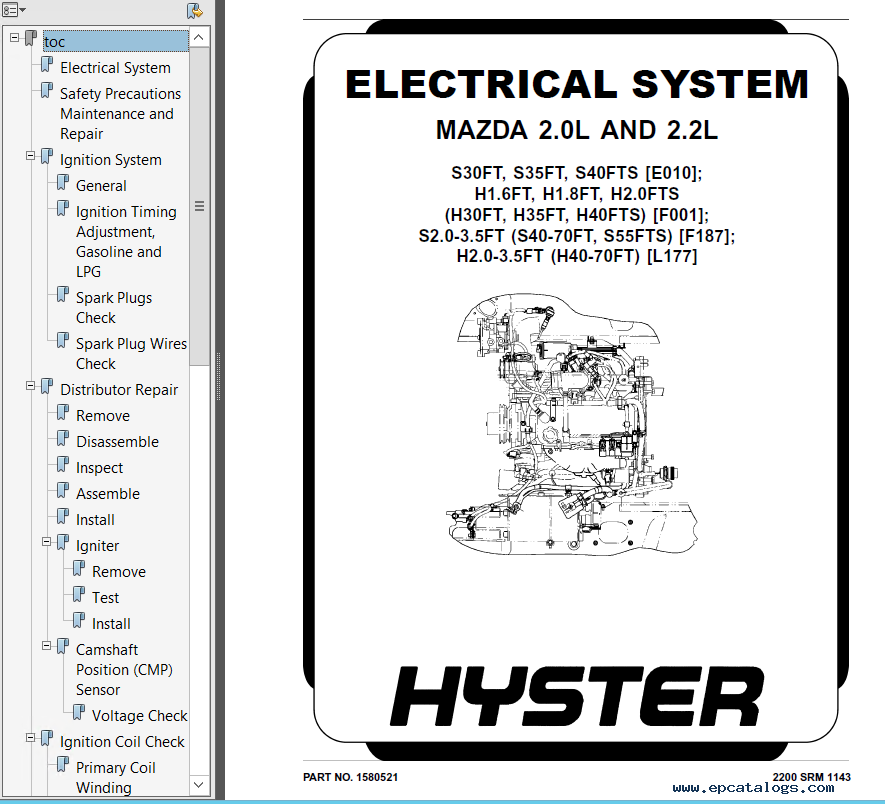
Task: Collapse the Ignition System bookmark group
Action: point(30,156)
